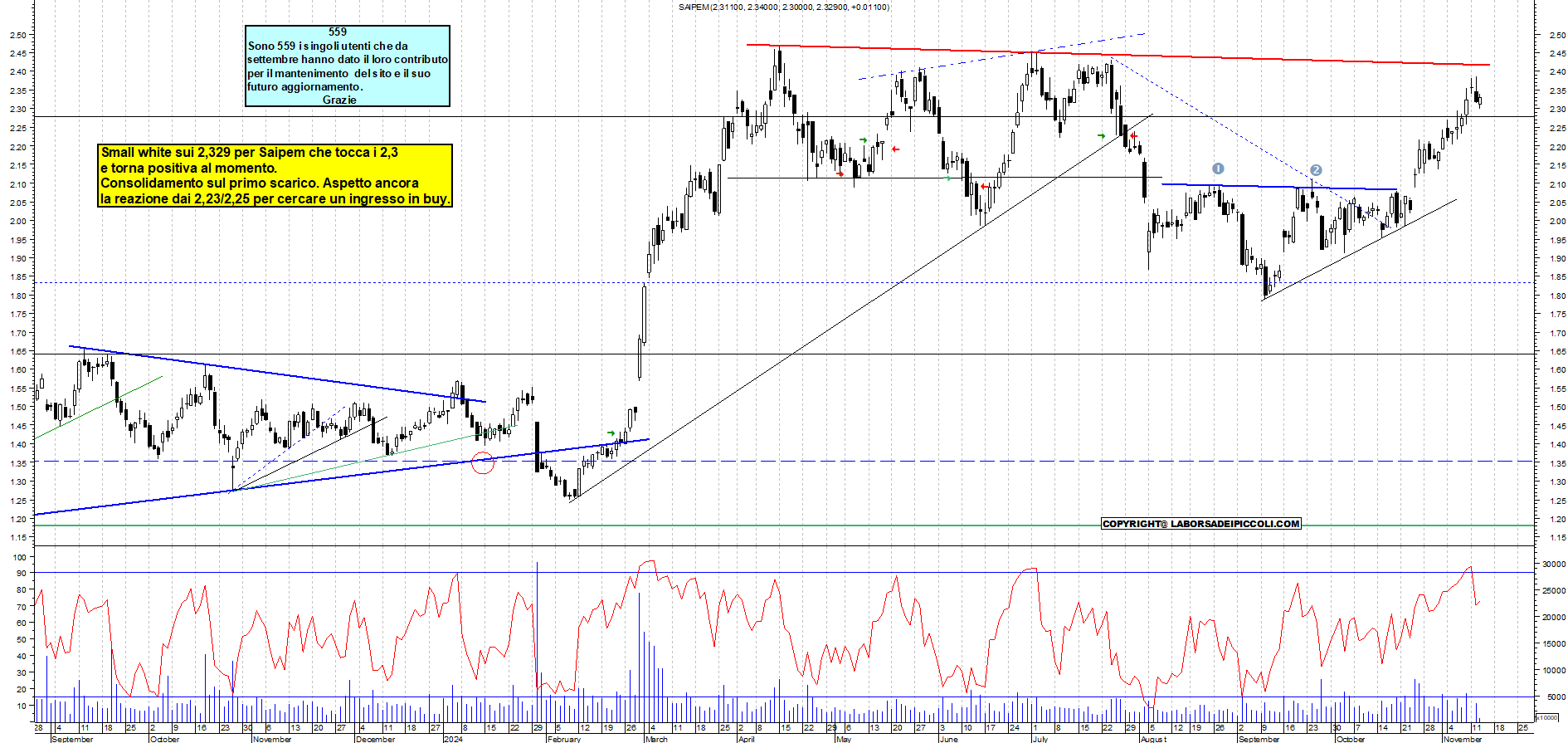Click the August month label
The height and width of the screenshot is (743, 1568).
[1153, 739]
